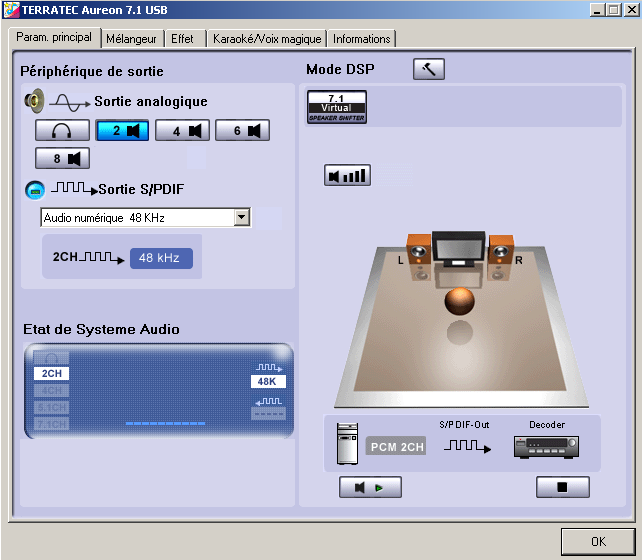The image size is (642, 560).
Task: Toggle 7.1 Virtual Speaker Shifter
Action: pos(337,107)
